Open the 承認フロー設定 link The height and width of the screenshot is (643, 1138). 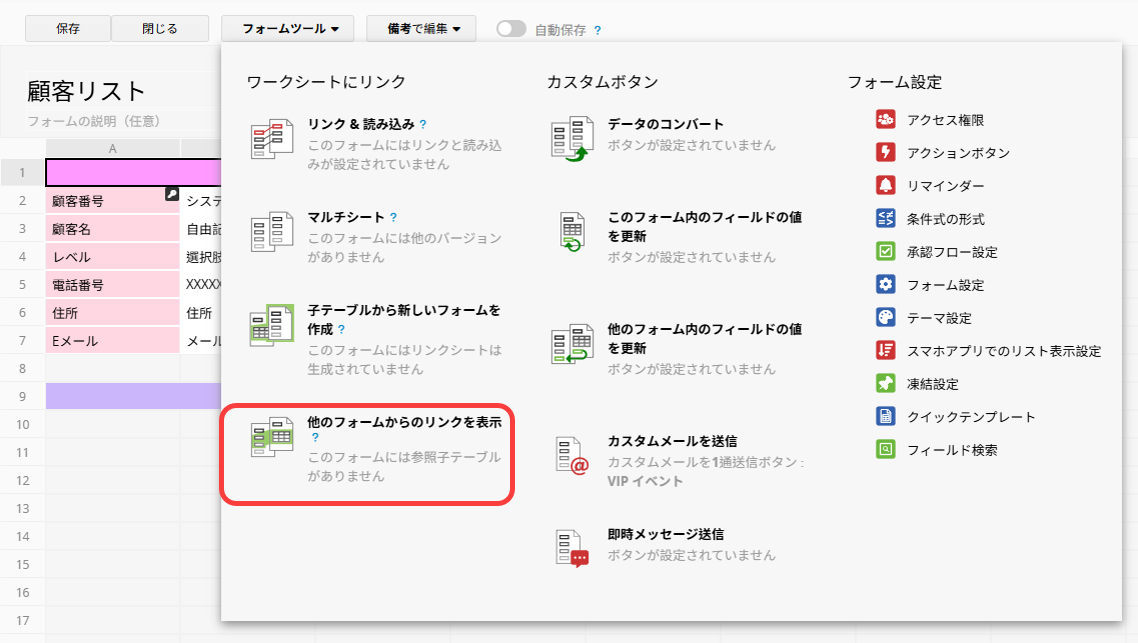pos(951,252)
